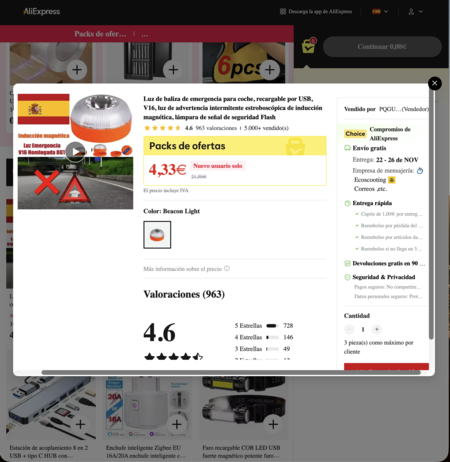The height and width of the screenshot is (462, 450).
Task: Open Devoluciones gratis en 90 details
Action: 389,263
